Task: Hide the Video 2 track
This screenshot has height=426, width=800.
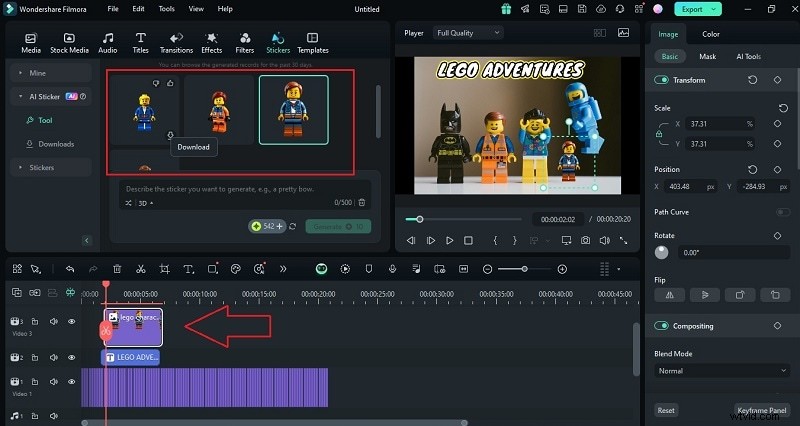Action: click(71, 358)
